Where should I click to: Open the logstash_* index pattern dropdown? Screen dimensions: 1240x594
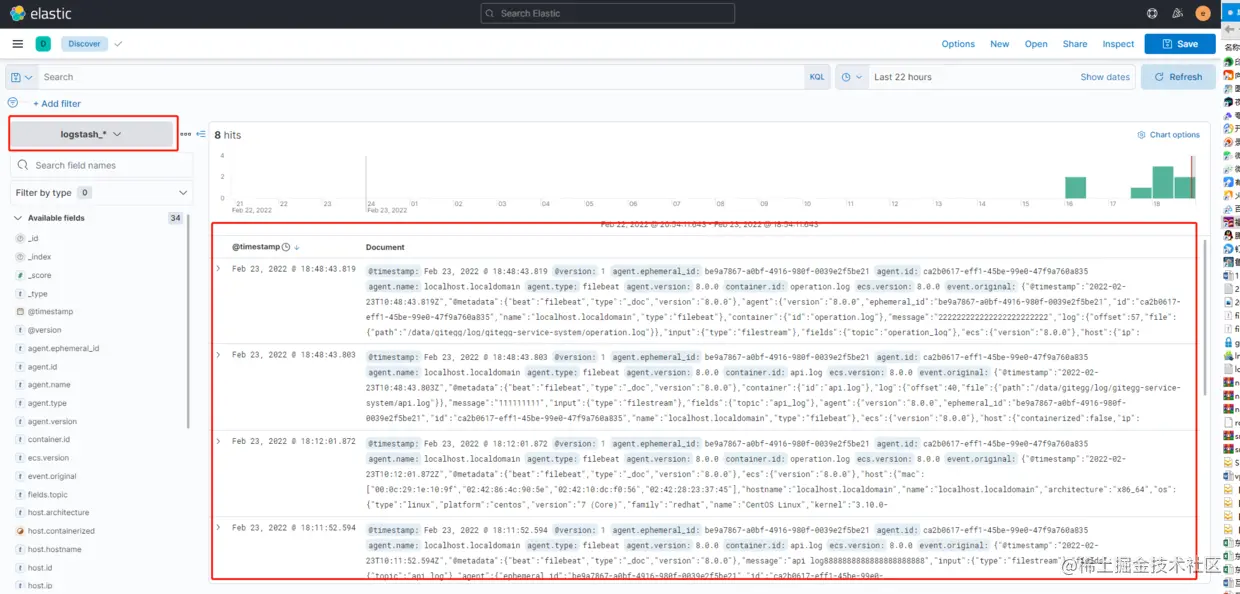point(93,134)
